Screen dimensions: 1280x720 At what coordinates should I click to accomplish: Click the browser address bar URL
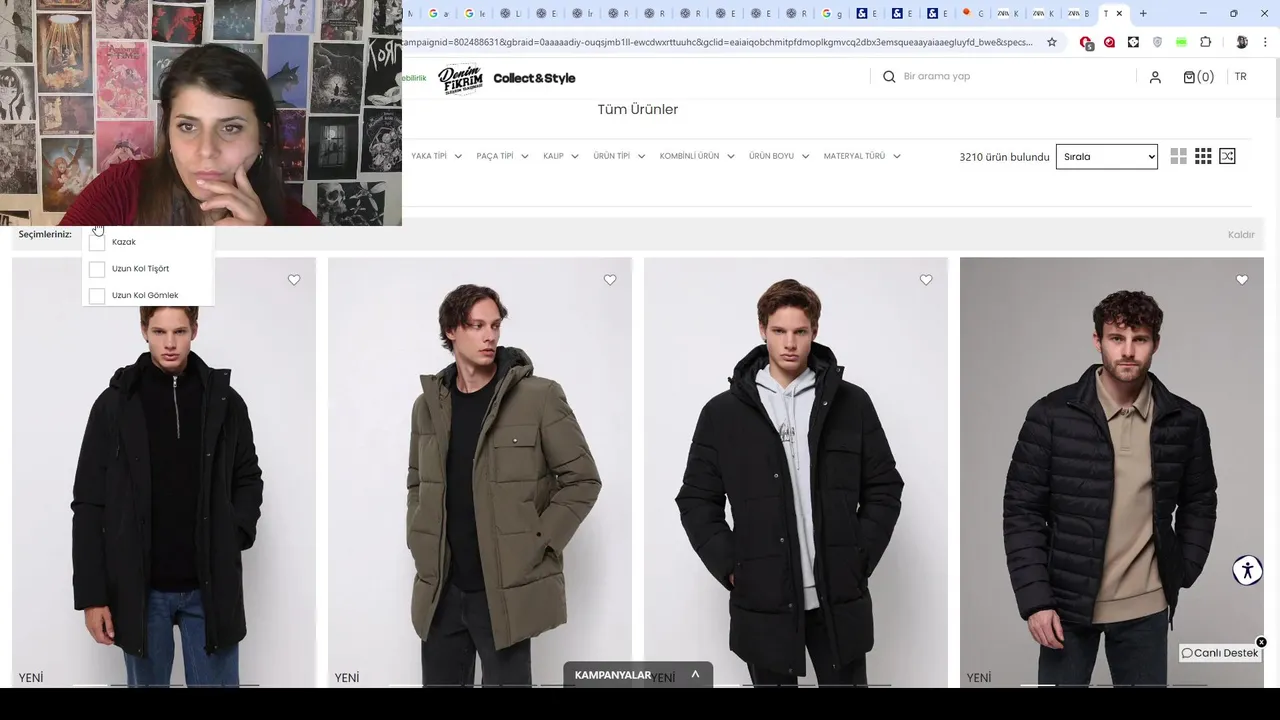[717, 42]
